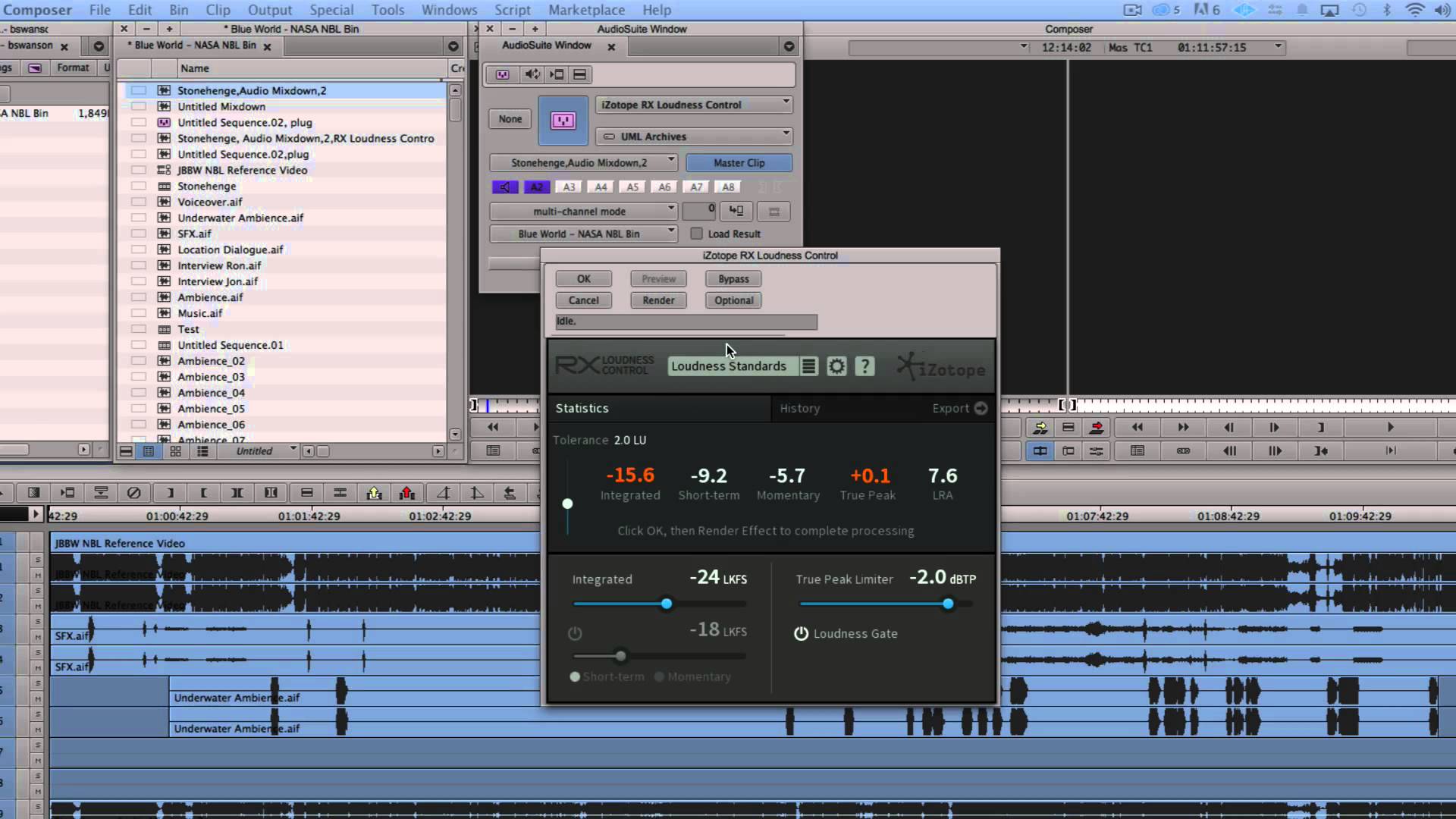Click the Master Clip button in AudioSuite
This screenshot has height=819, width=1456.
click(x=739, y=162)
